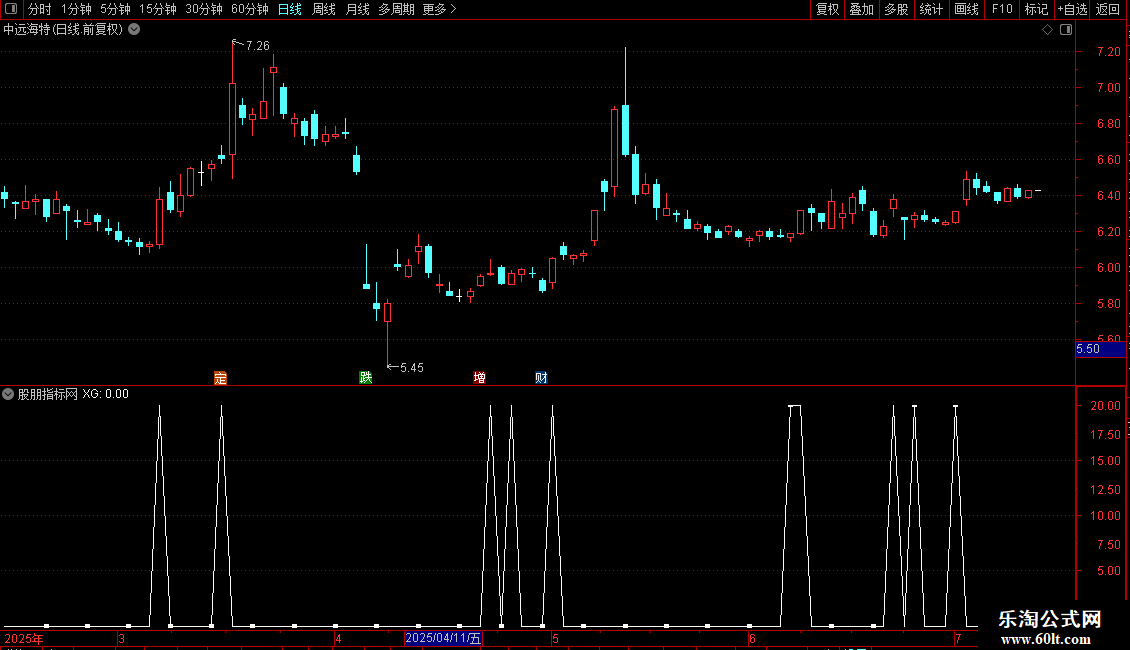Expand the dropdown beside 中远海特 title
Screen dimensions: 1130x650
point(134,30)
